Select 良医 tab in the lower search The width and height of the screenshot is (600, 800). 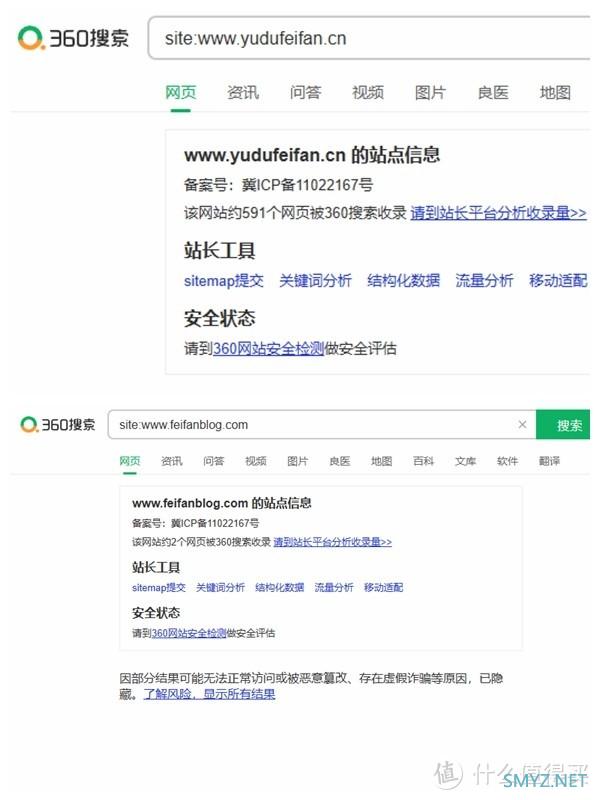[340, 461]
